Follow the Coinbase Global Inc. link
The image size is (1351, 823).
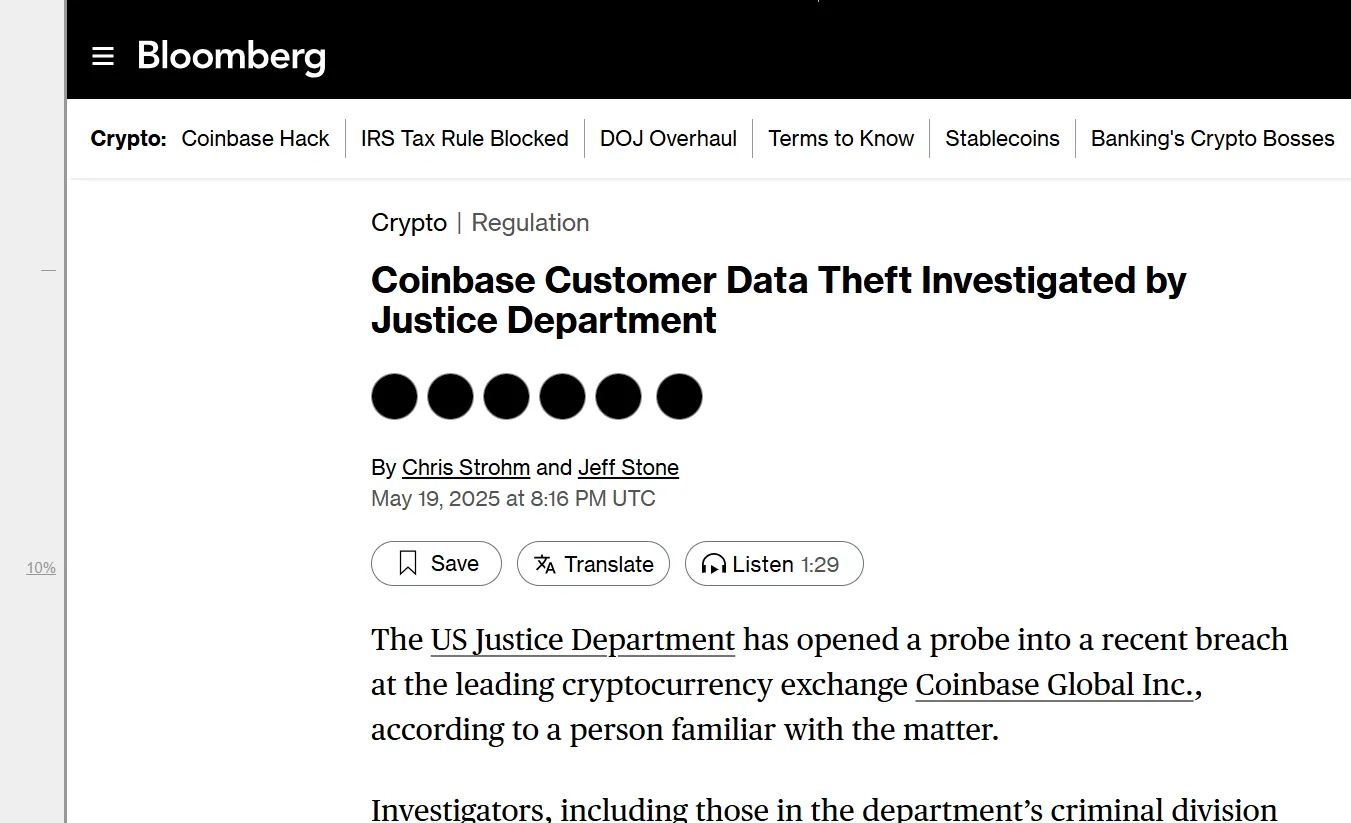(1054, 685)
